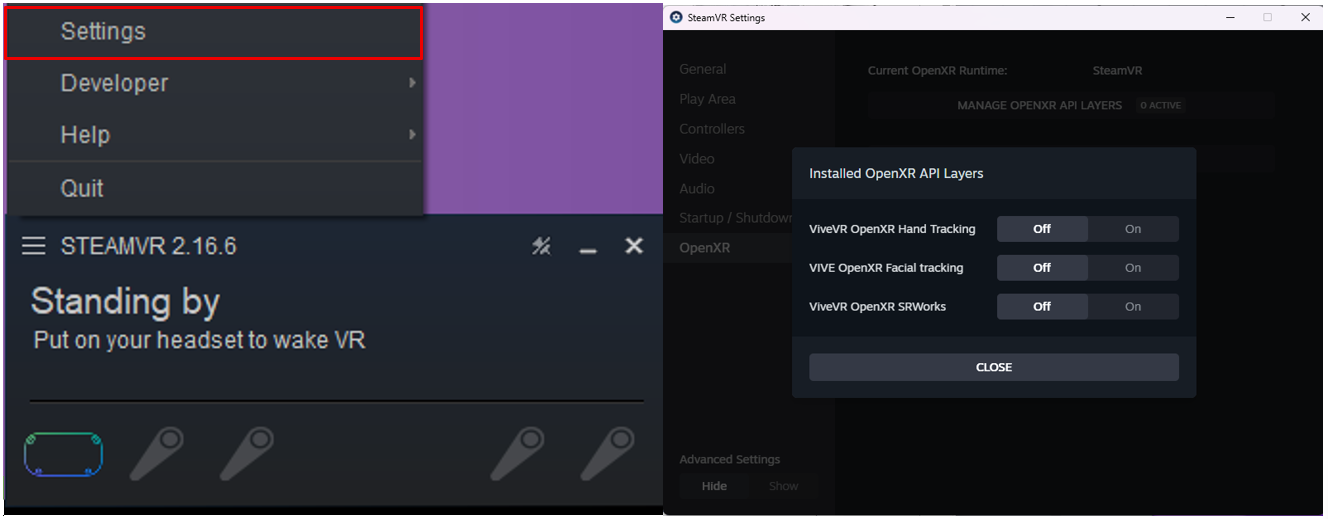Viewport: 1328px width, 519px height.
Task: Close the SteamVR Settings window
Action: pyautogui.click(x=1305, y=17)
